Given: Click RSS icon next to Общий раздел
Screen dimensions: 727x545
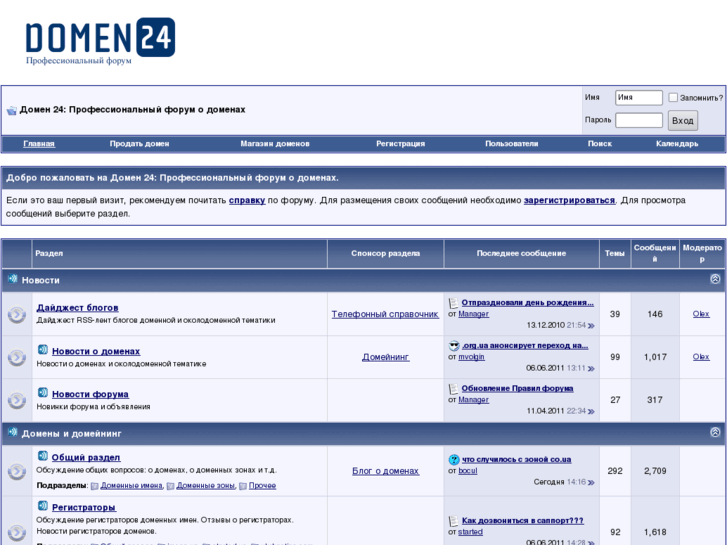Looking at the screenshot, I should (x=43, y=456).
